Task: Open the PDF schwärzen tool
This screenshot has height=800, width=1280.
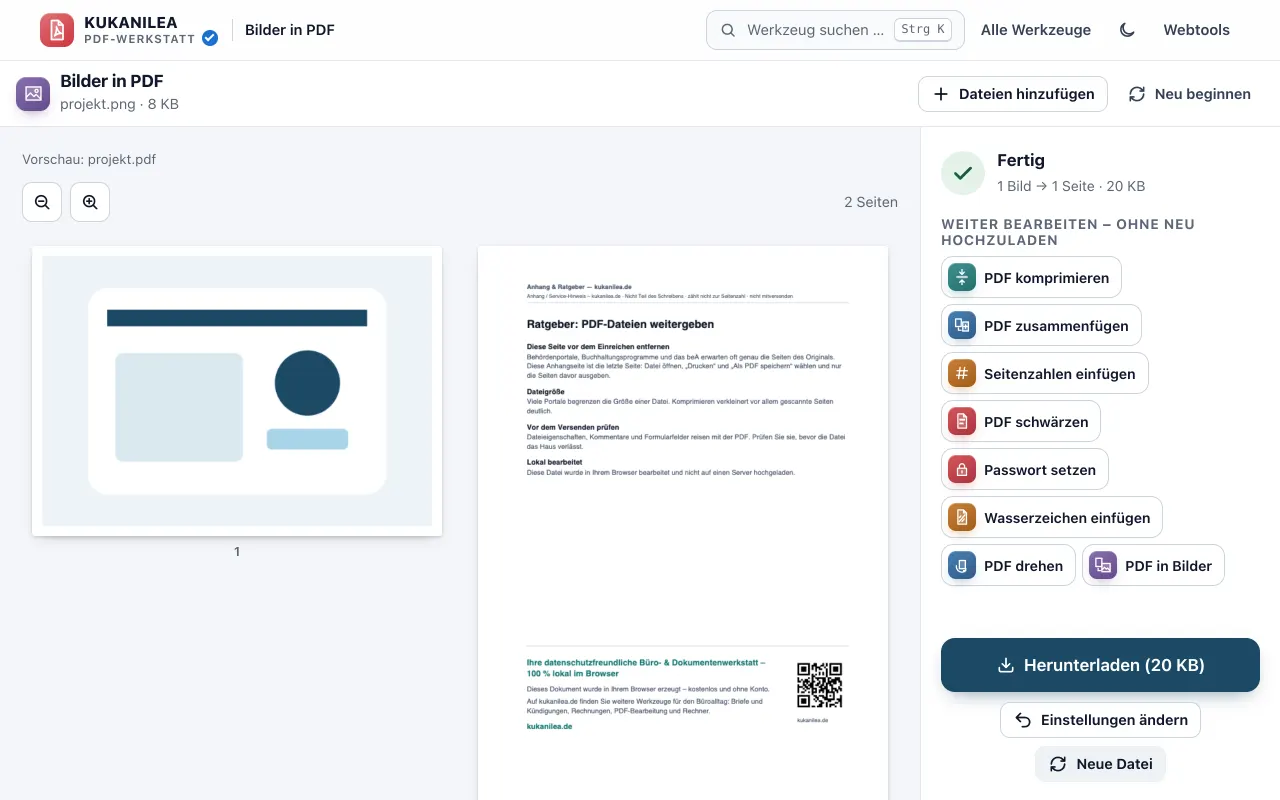Action: [1021, 422]
